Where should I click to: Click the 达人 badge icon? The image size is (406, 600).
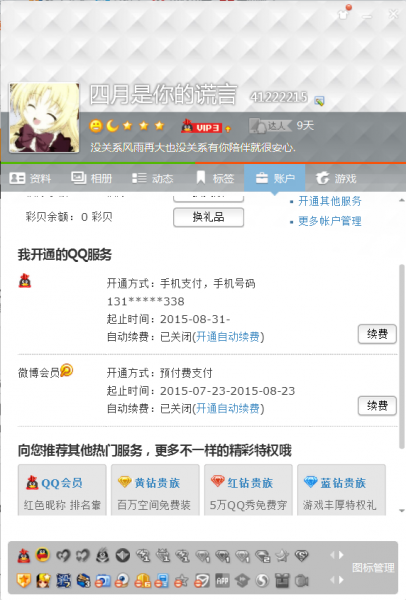[270, 126]
